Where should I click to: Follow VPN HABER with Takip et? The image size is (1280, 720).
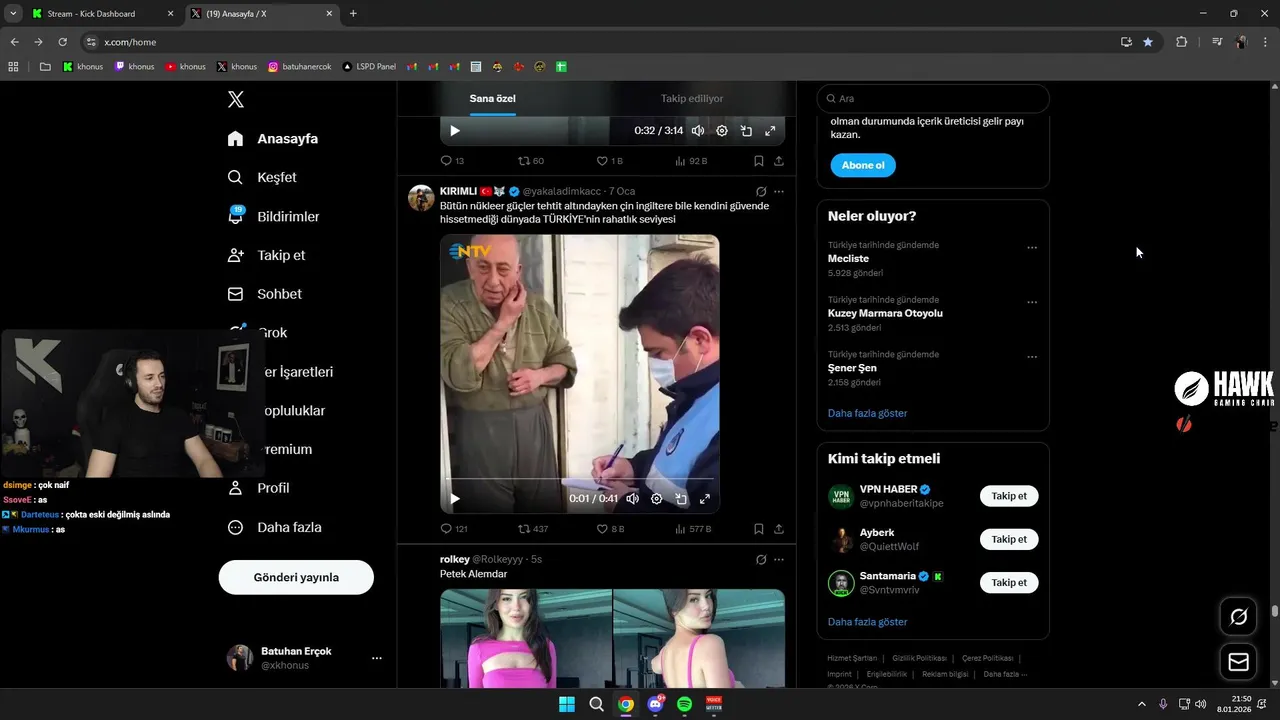[x=1009, y=496]
